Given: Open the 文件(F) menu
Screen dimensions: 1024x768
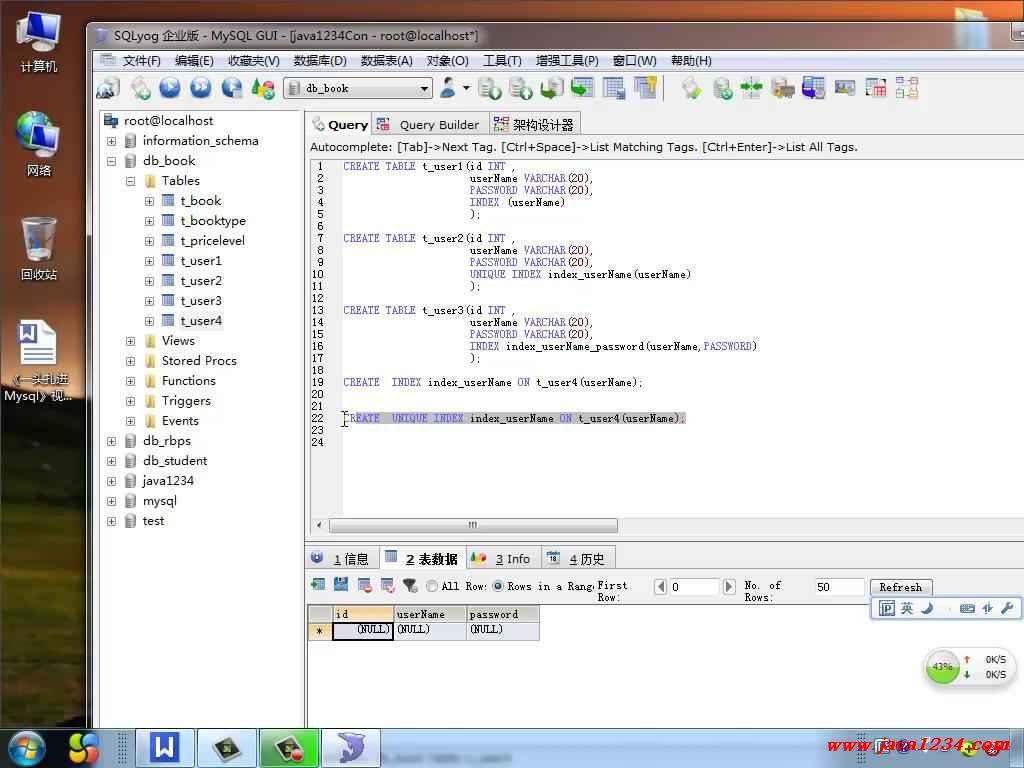Looking at the screenshot, I should tap(141, 61).
